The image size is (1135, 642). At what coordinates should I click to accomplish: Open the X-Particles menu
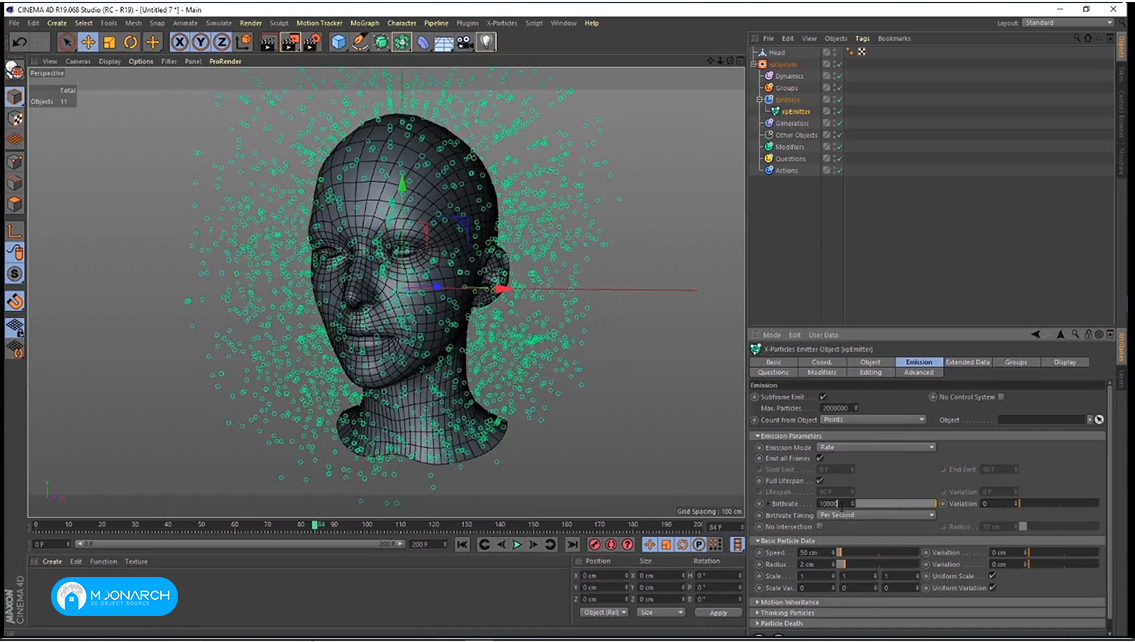502,23
